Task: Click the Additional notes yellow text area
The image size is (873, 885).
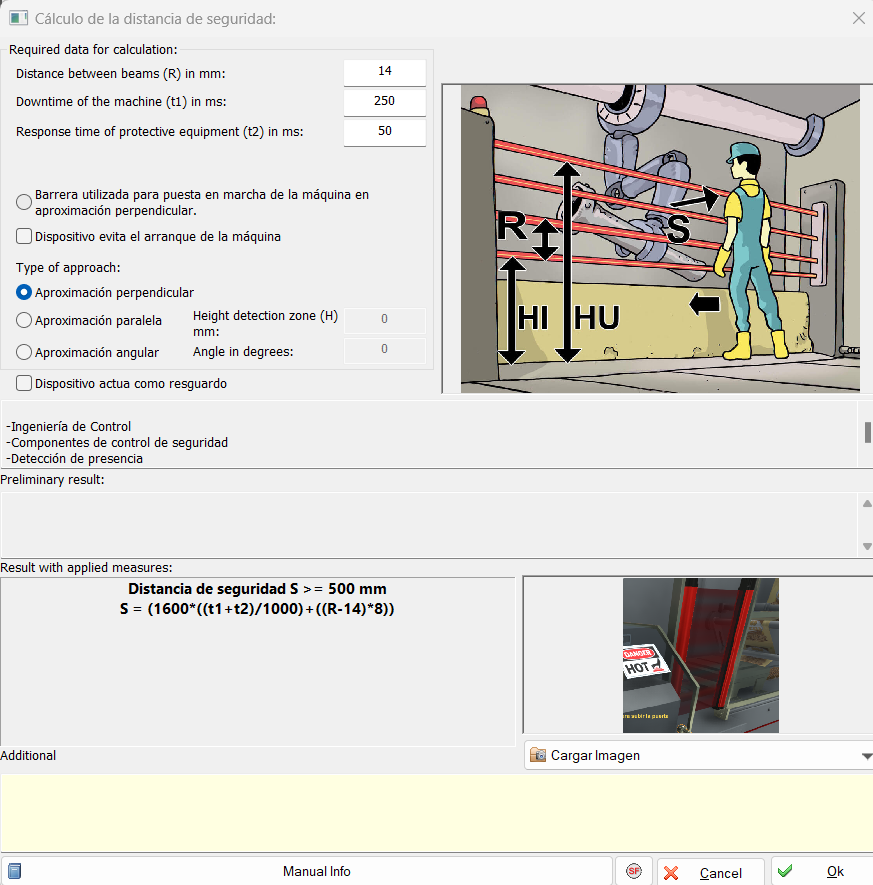Action: pyautogui.click(x=436, y=812)
